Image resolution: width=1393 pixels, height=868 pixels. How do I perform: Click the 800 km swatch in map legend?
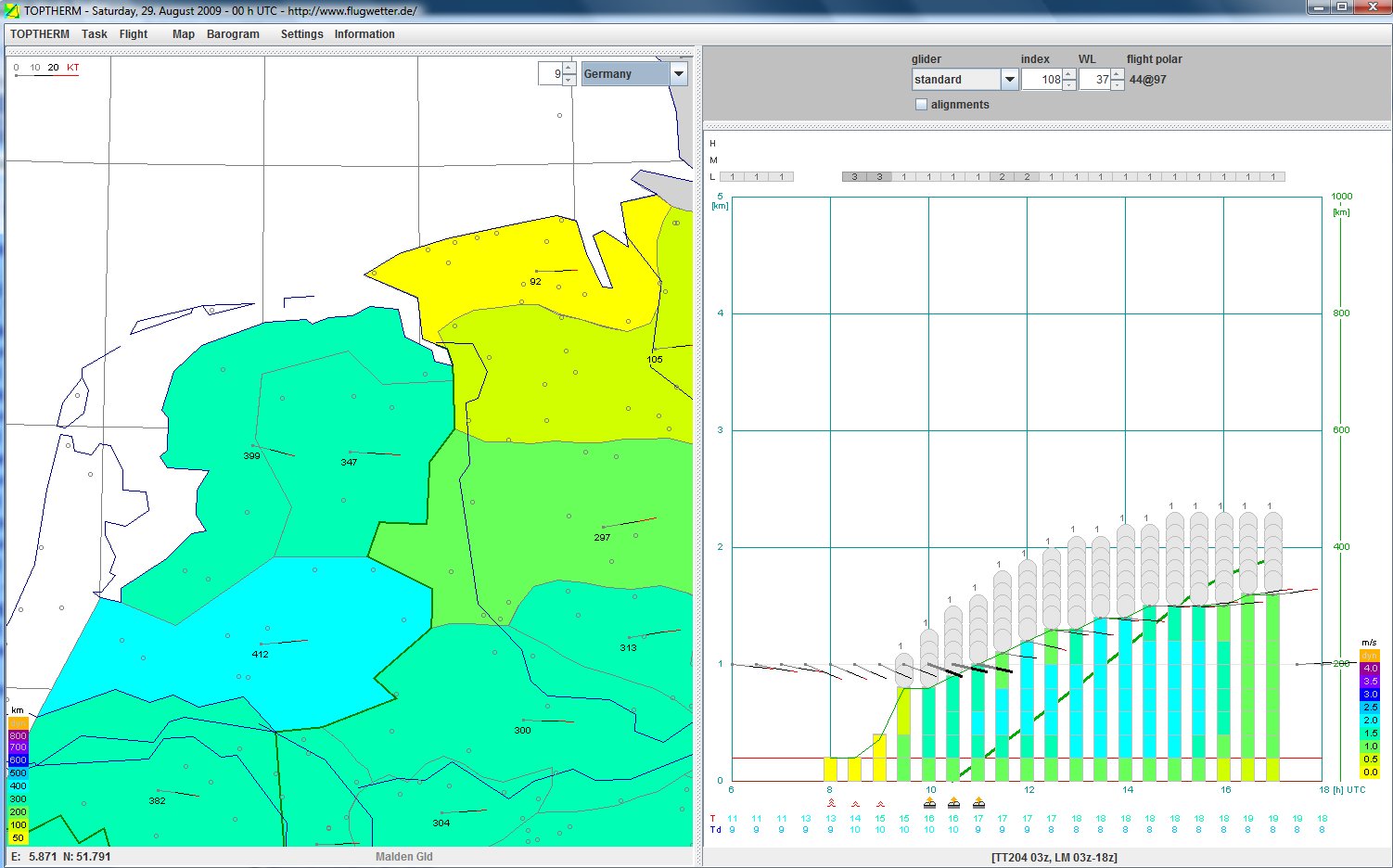19,735
